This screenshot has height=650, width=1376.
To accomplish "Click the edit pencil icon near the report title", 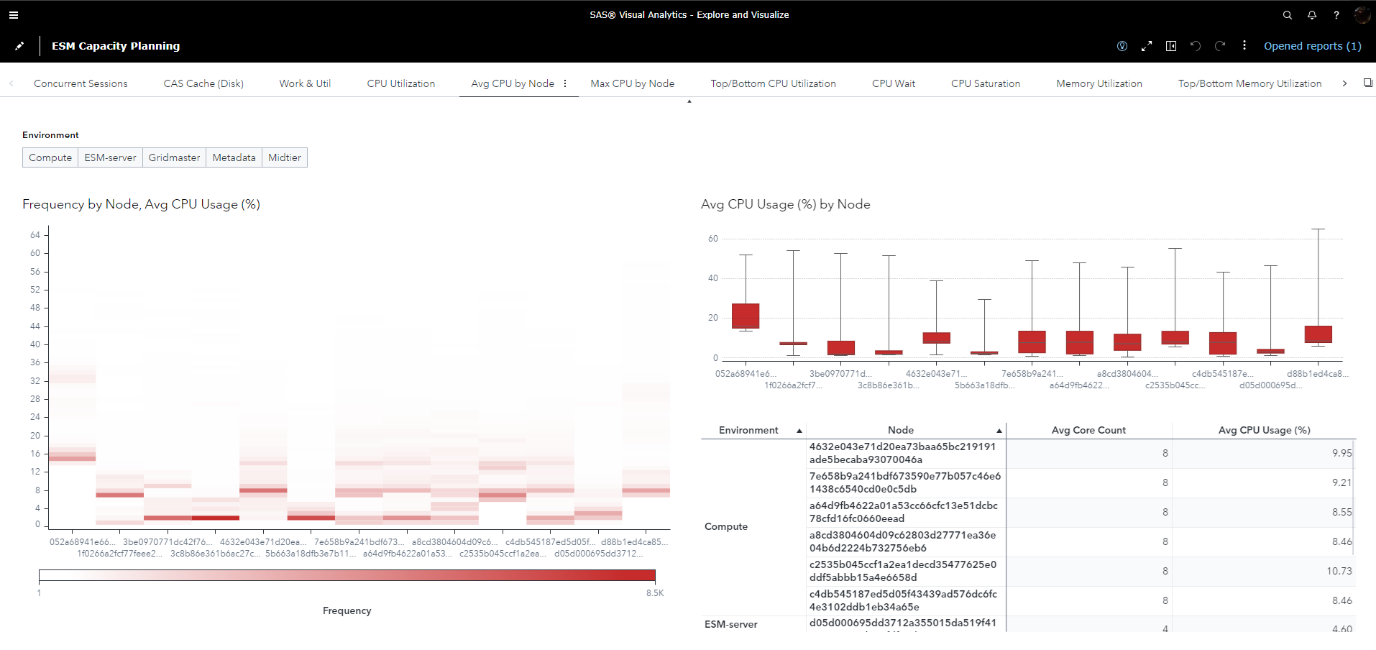I will click(x=19, y=46).
